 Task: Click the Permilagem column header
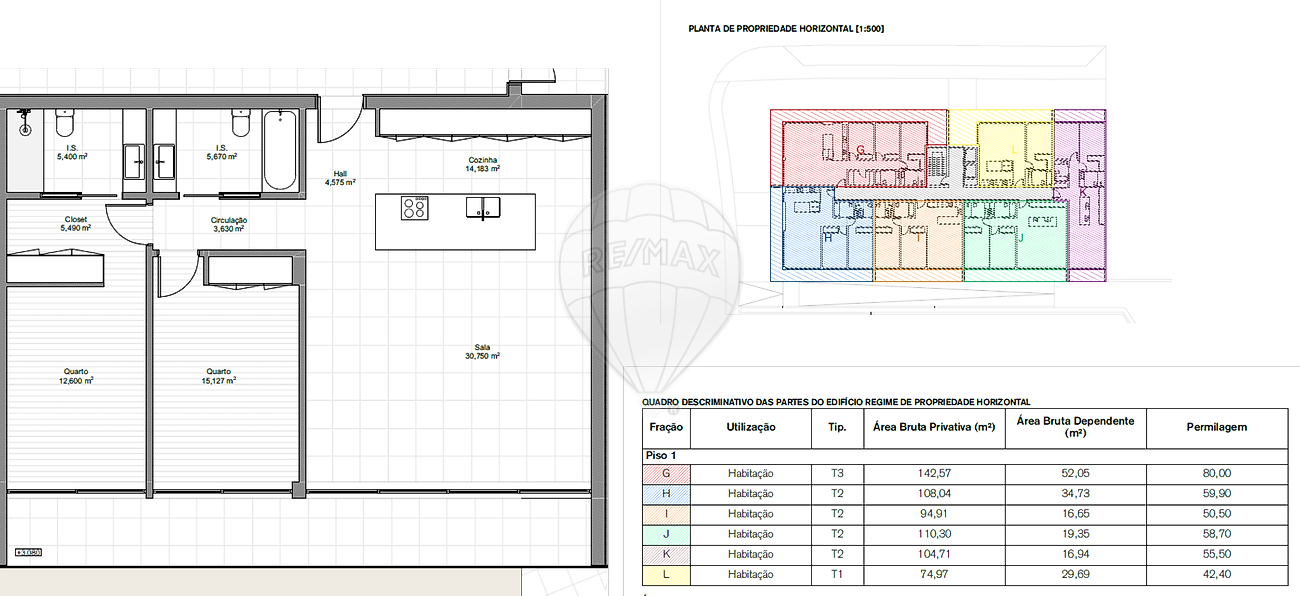[x=1216, y=427]
